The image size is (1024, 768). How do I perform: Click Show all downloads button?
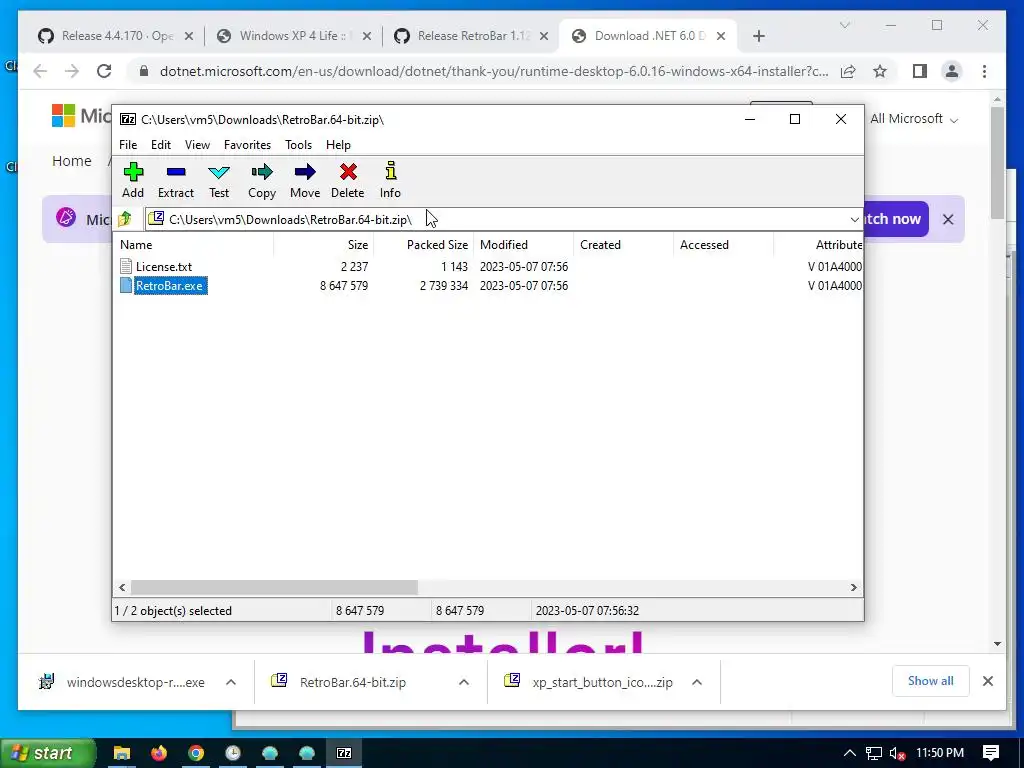[x=930, y=681]
